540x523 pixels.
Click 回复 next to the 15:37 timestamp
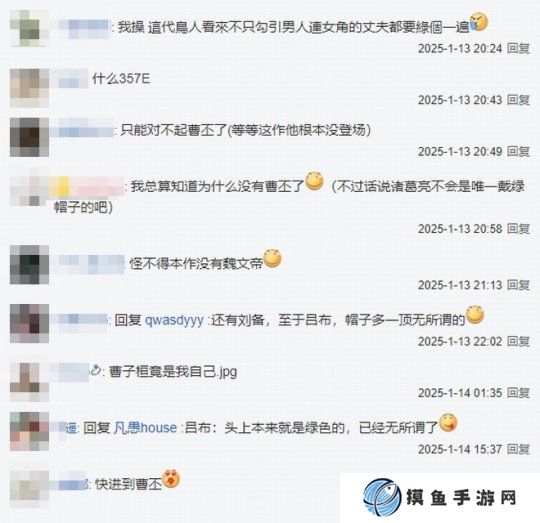pyautogui.click(x=518, y=449)
